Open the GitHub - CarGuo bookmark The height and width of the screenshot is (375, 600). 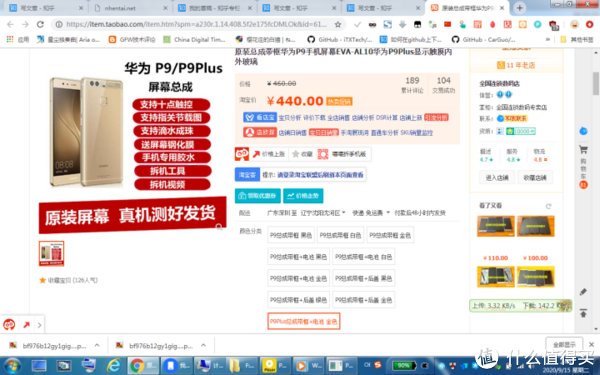pos(484,39)
